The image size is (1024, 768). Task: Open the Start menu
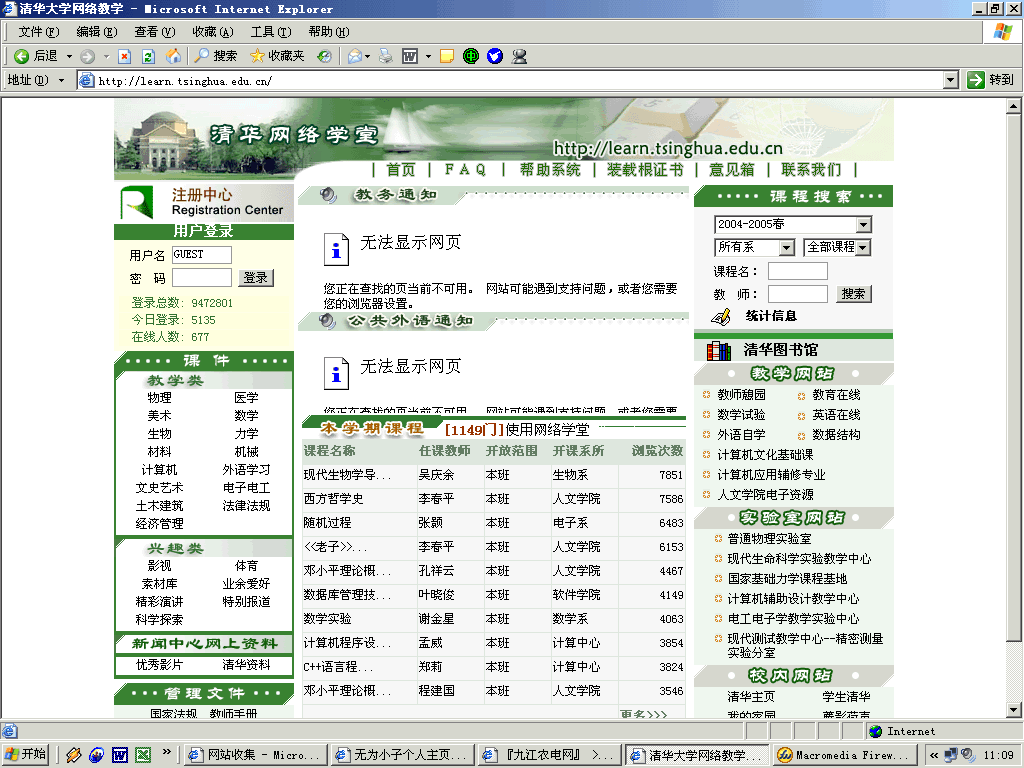point(26,755)
